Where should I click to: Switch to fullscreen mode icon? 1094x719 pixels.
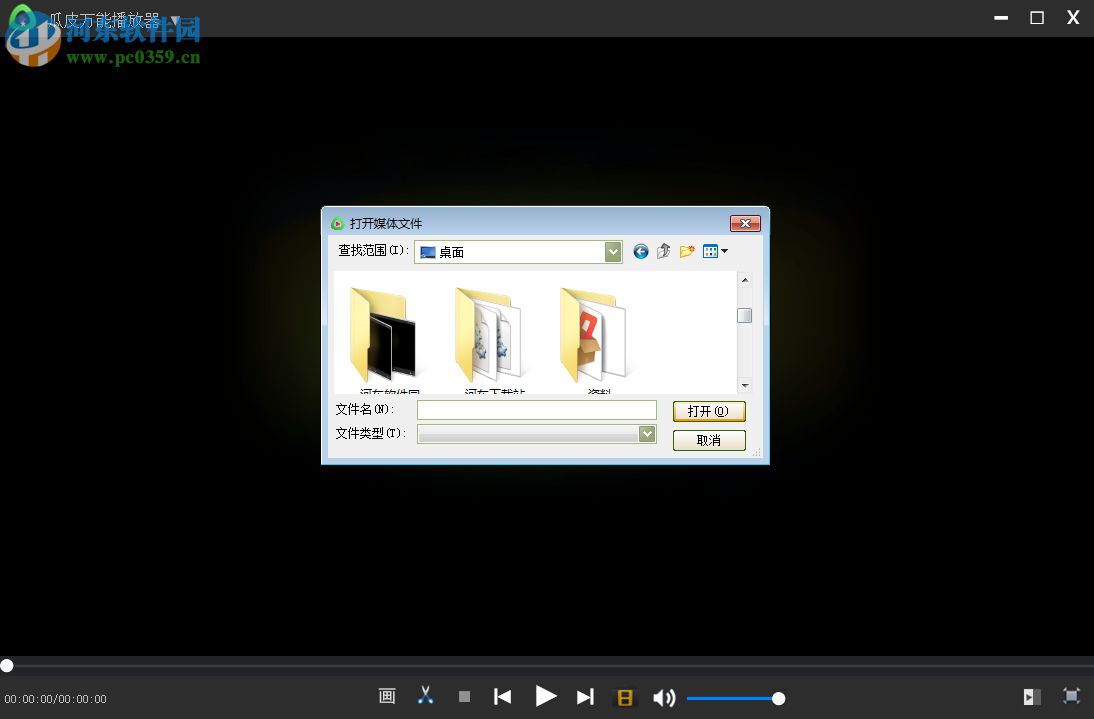coord(1071,695)
